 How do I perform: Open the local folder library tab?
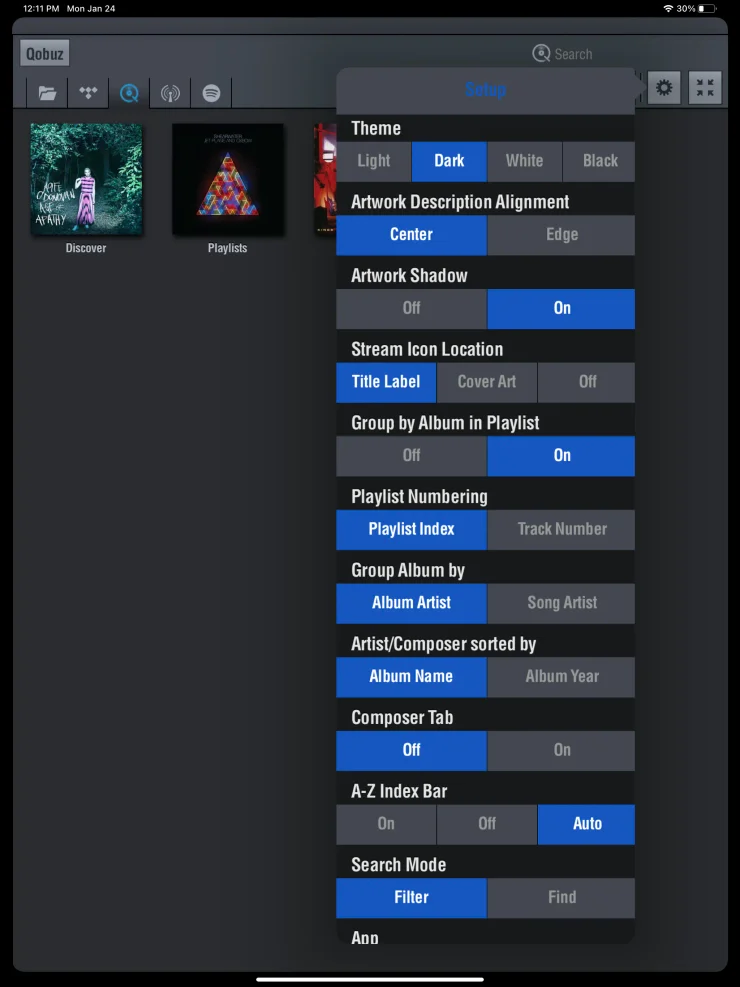click(47, 93)
